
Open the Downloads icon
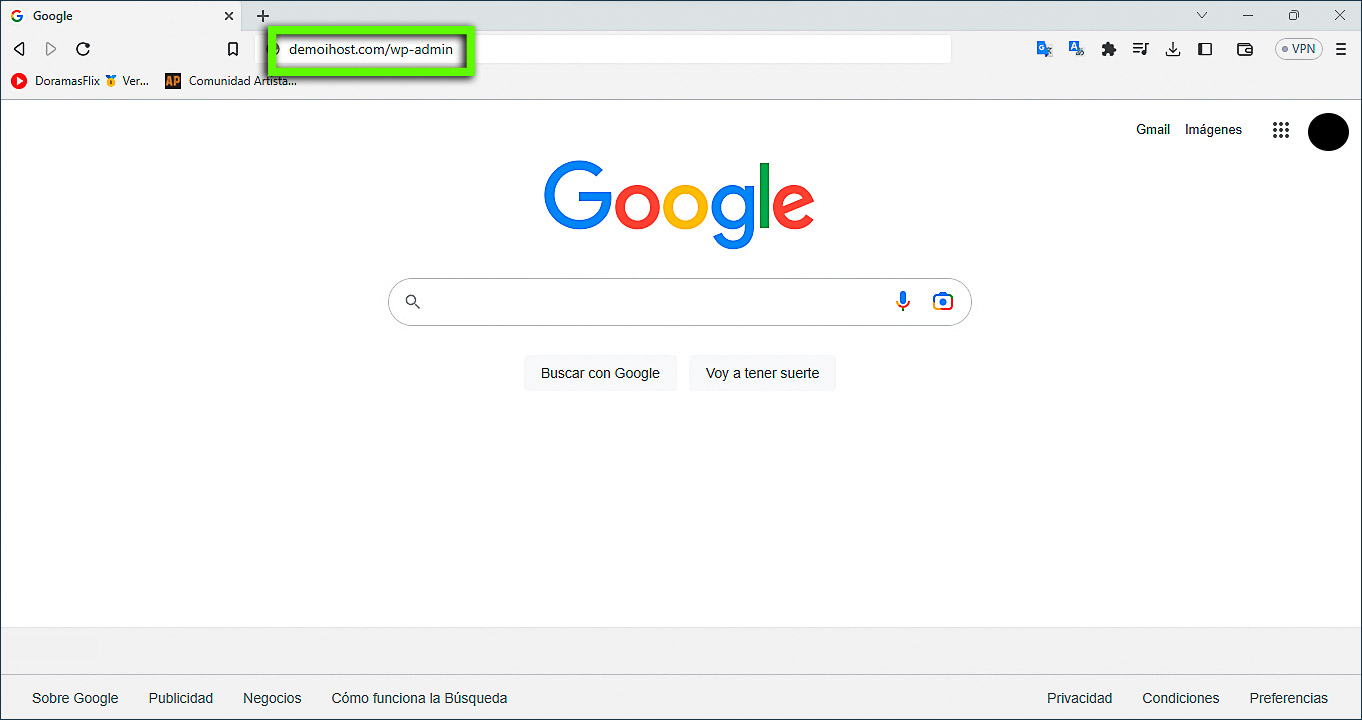click(x=1172, y=48)
